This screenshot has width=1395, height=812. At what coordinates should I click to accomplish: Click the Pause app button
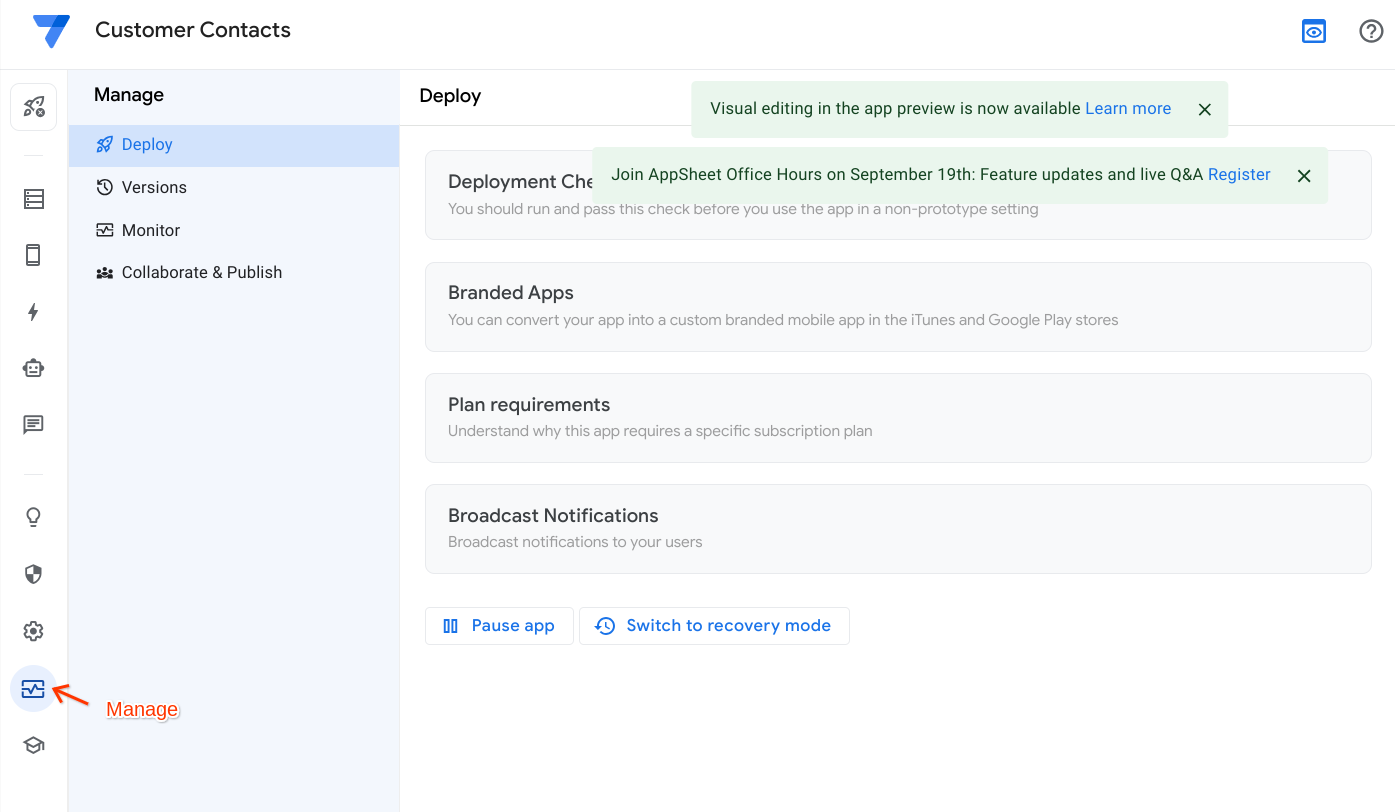tap(499, 626)
